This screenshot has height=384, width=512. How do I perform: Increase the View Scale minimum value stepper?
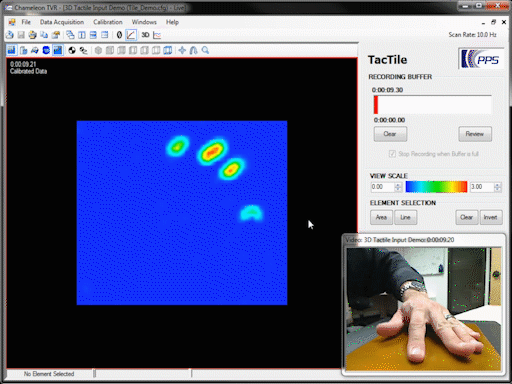(x=398, y=185)
